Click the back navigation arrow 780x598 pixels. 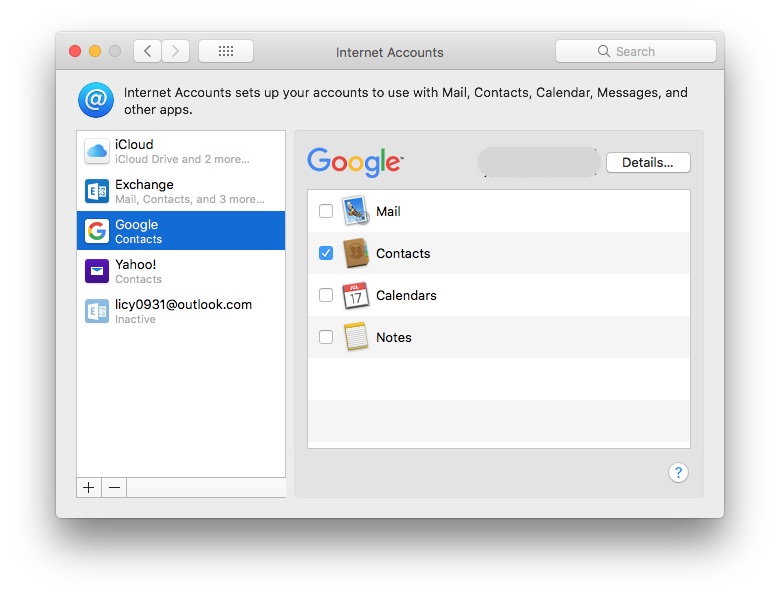click(147, 51)
